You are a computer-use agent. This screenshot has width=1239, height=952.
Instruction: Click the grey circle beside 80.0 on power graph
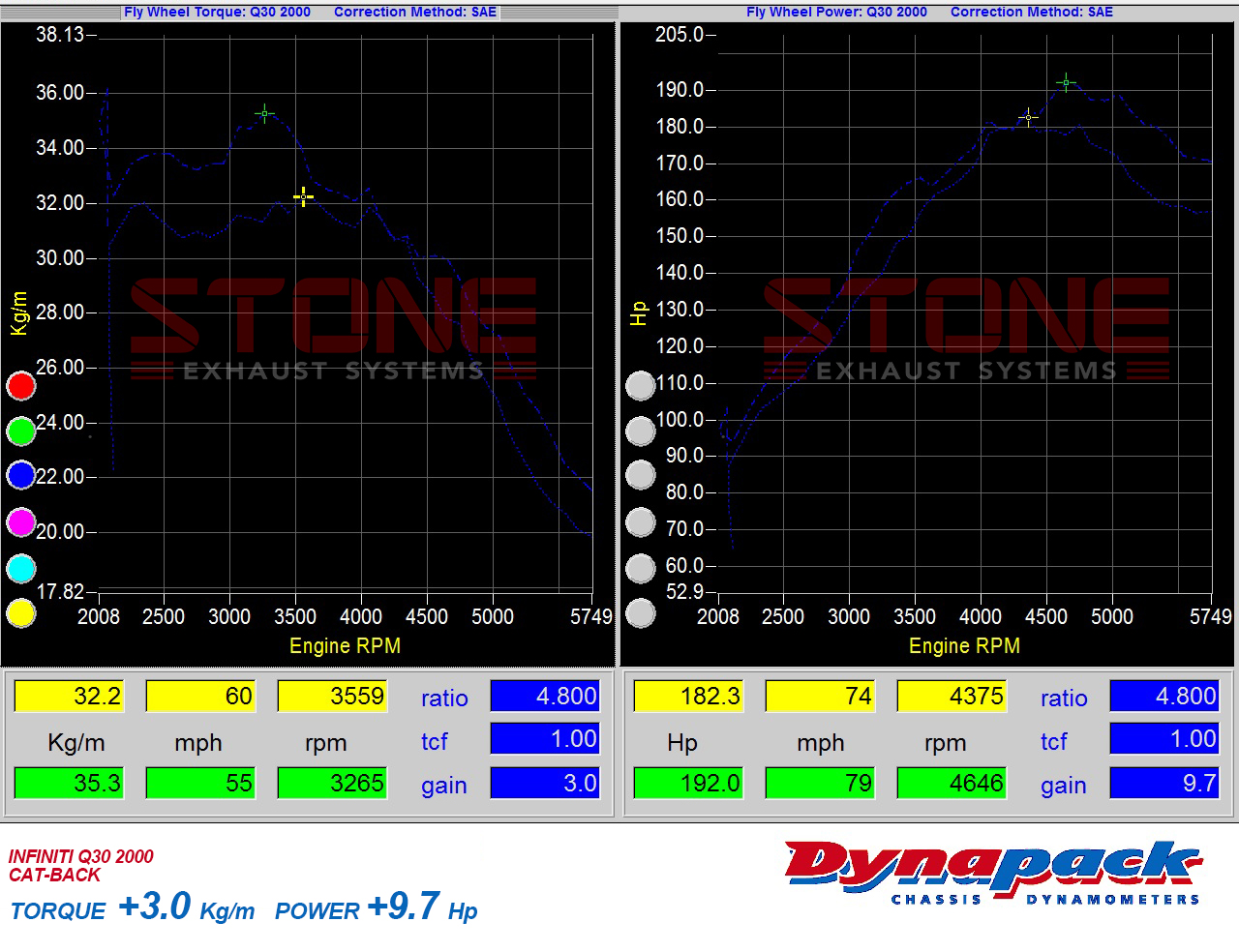coord(641,475)
